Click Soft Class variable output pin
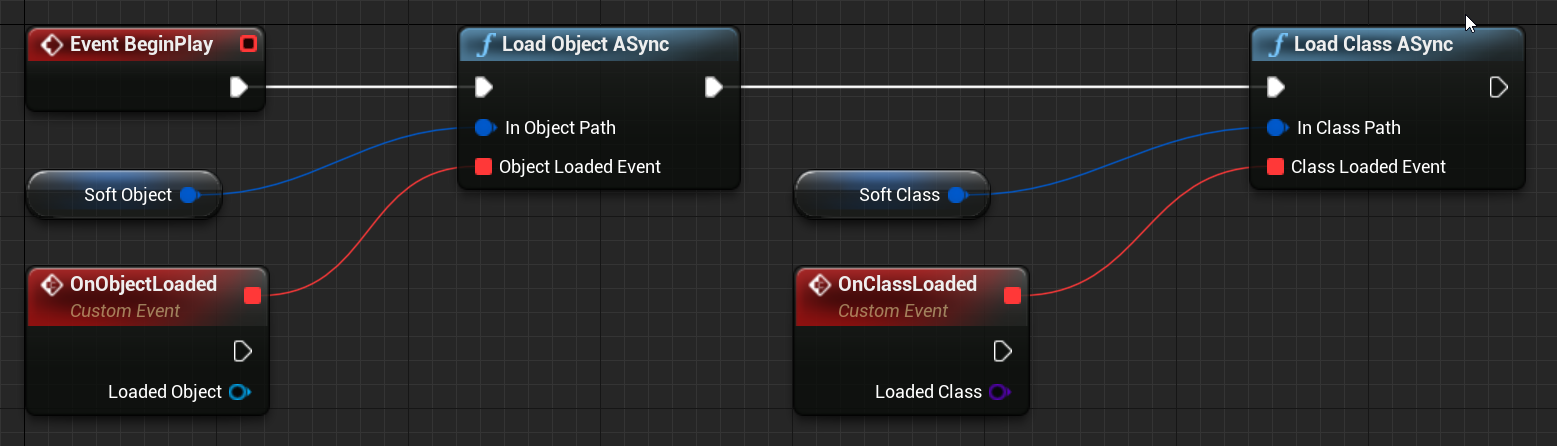 (956, 195)
